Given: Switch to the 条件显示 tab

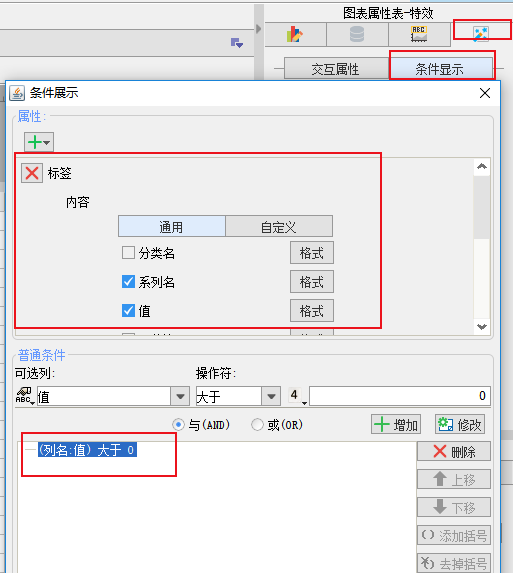Looking at the screenshot, I should pos(440,69).
